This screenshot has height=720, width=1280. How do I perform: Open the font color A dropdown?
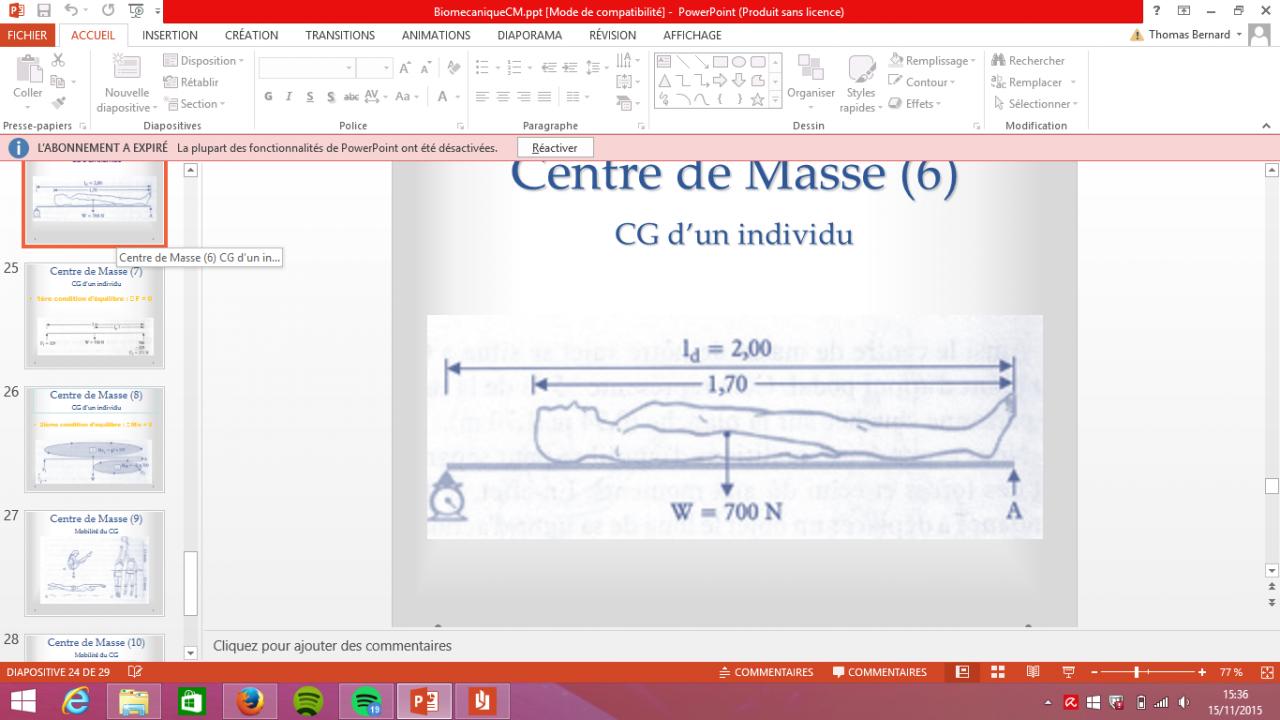(447, 97)
